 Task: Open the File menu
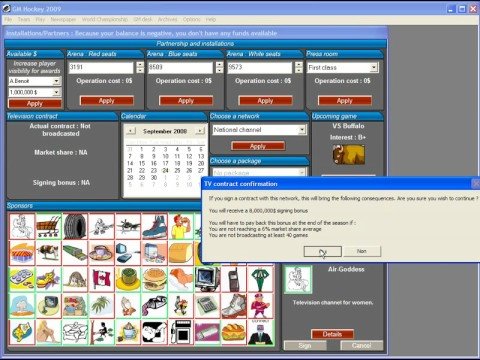(8, 20)
